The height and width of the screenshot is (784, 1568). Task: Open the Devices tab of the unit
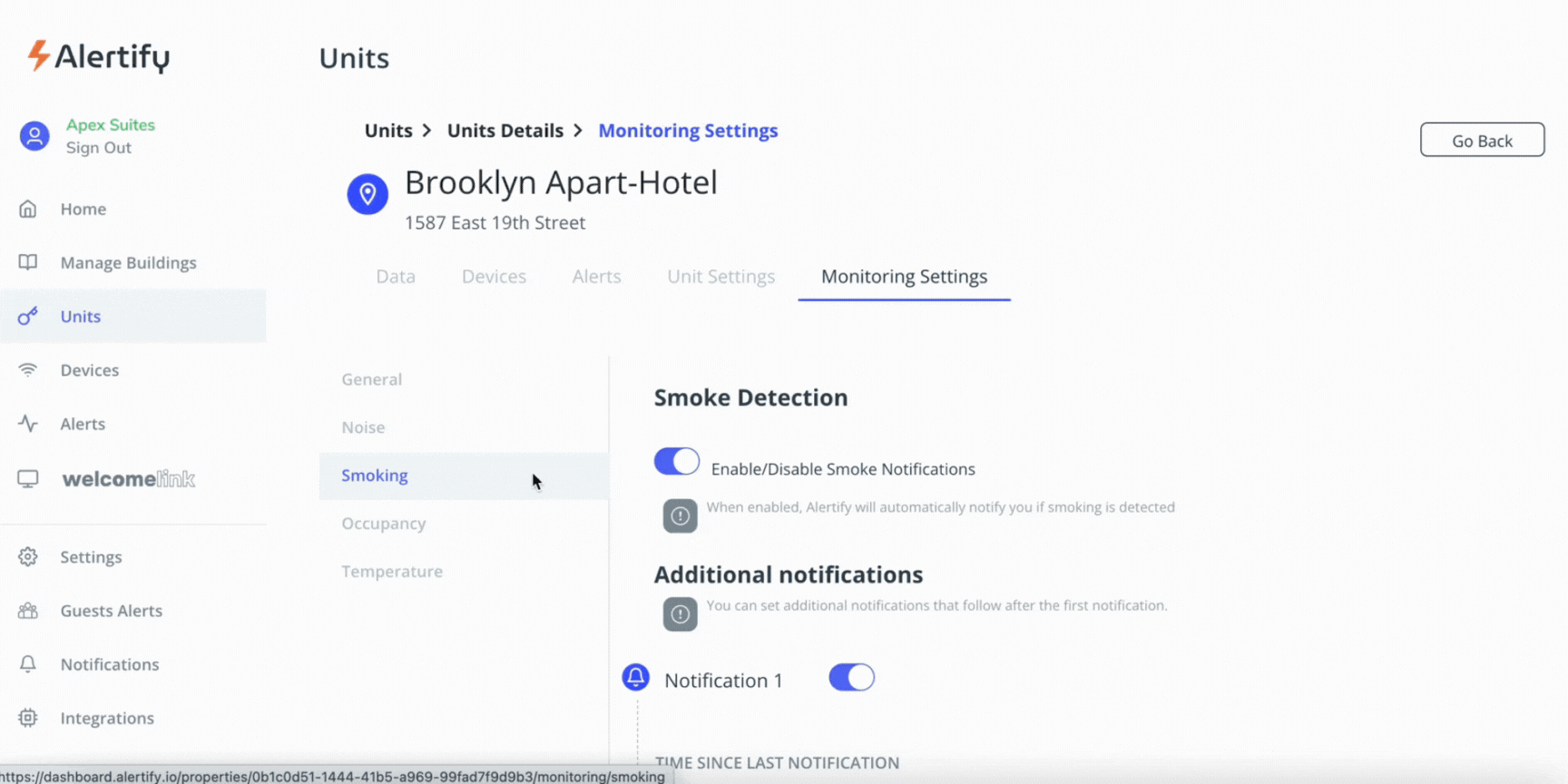(x=494, y=277)
